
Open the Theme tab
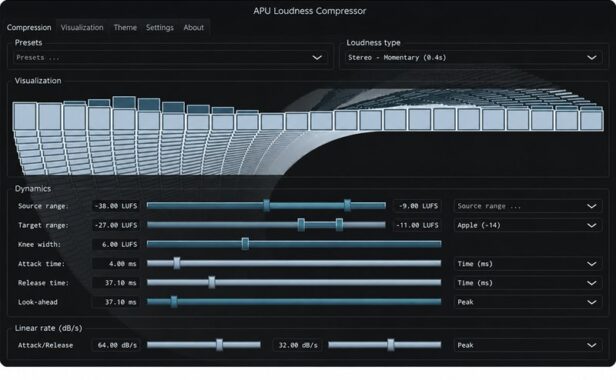tap(125, 28)
